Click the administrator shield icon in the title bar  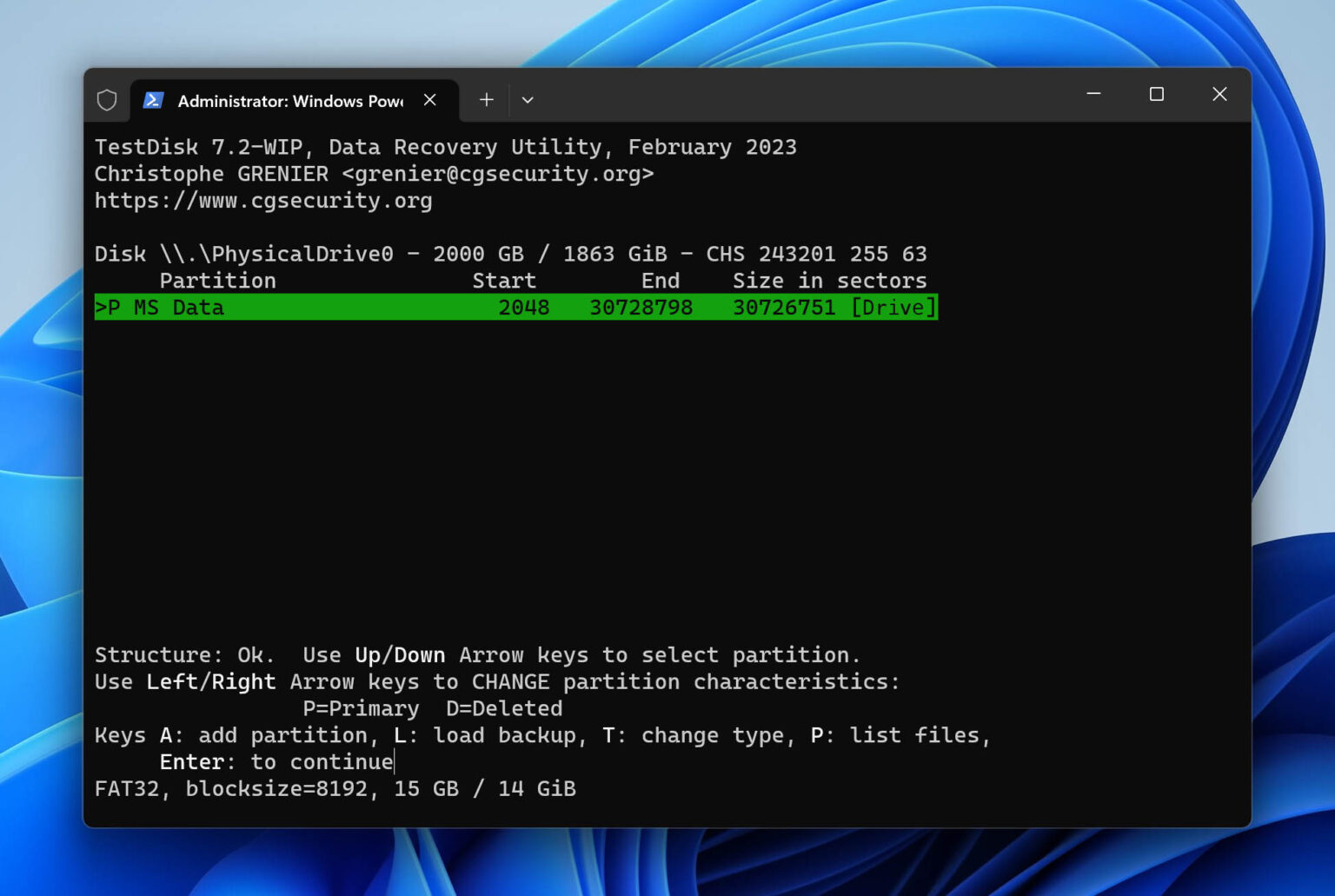107,100
